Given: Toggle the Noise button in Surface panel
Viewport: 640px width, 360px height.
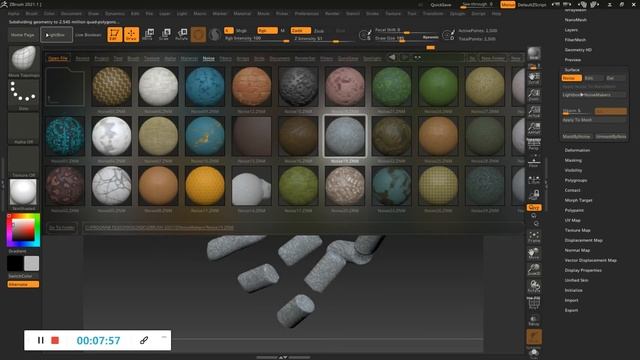Looking at the screenshot, I should tap(571, 78).
